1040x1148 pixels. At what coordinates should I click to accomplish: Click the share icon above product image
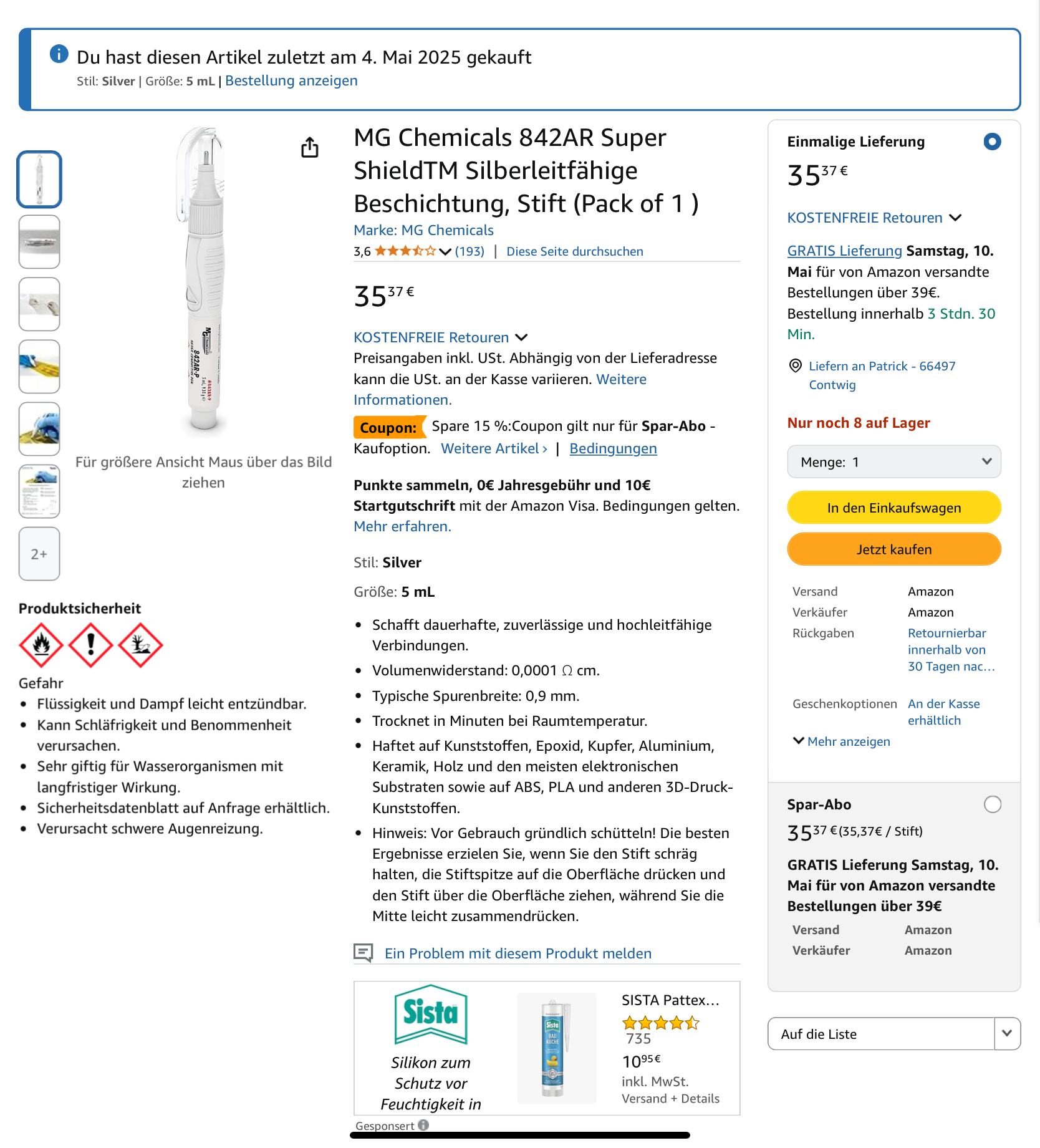(310, 148)
